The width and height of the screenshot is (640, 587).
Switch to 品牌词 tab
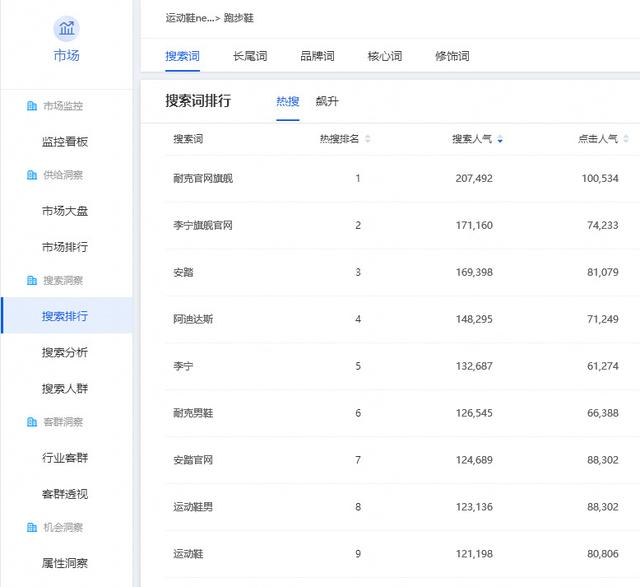click(x=318, y=56)
